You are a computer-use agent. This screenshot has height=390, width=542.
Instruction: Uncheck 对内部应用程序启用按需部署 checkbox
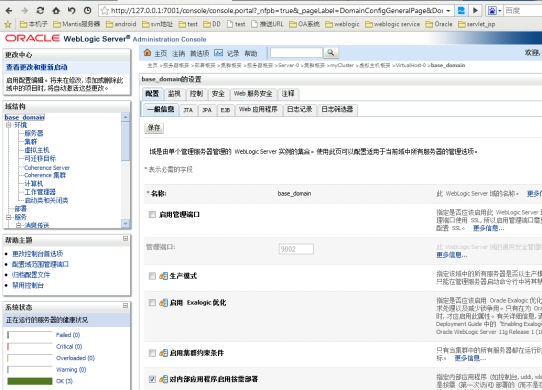[x=152, y=379]
